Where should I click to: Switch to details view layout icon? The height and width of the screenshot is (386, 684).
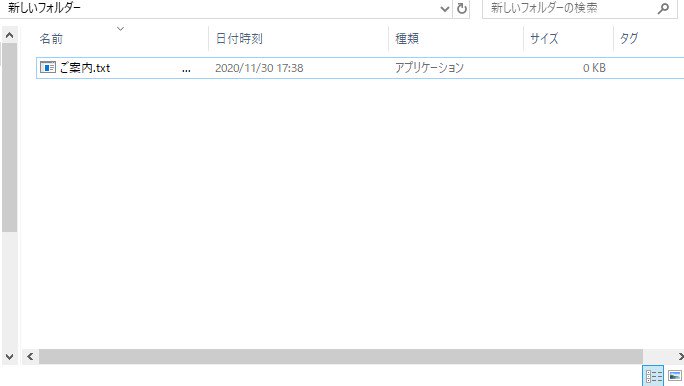(x=653, y=376)
